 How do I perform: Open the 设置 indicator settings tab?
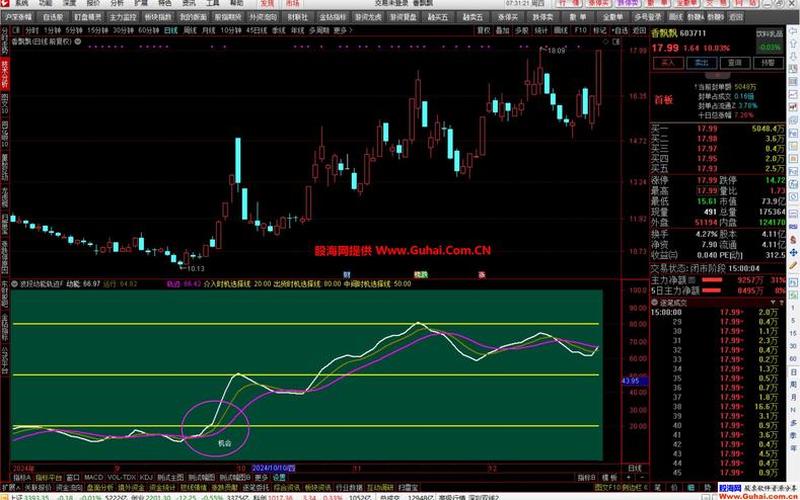click(279, 478)
